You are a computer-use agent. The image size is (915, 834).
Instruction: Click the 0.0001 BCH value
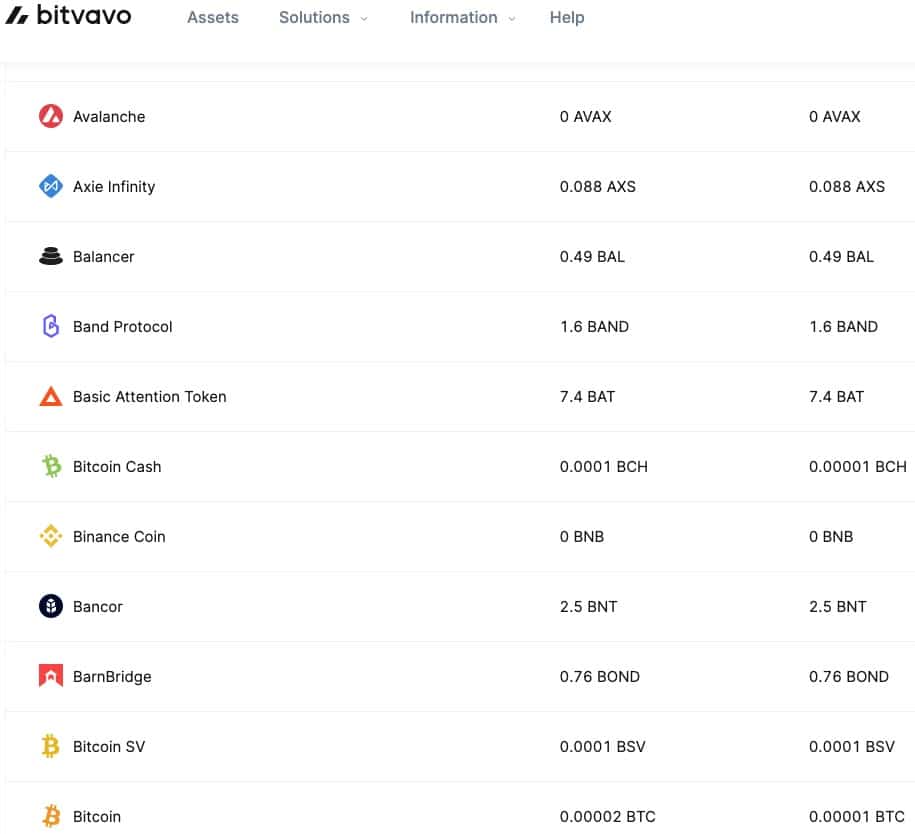tap(604, 467)
